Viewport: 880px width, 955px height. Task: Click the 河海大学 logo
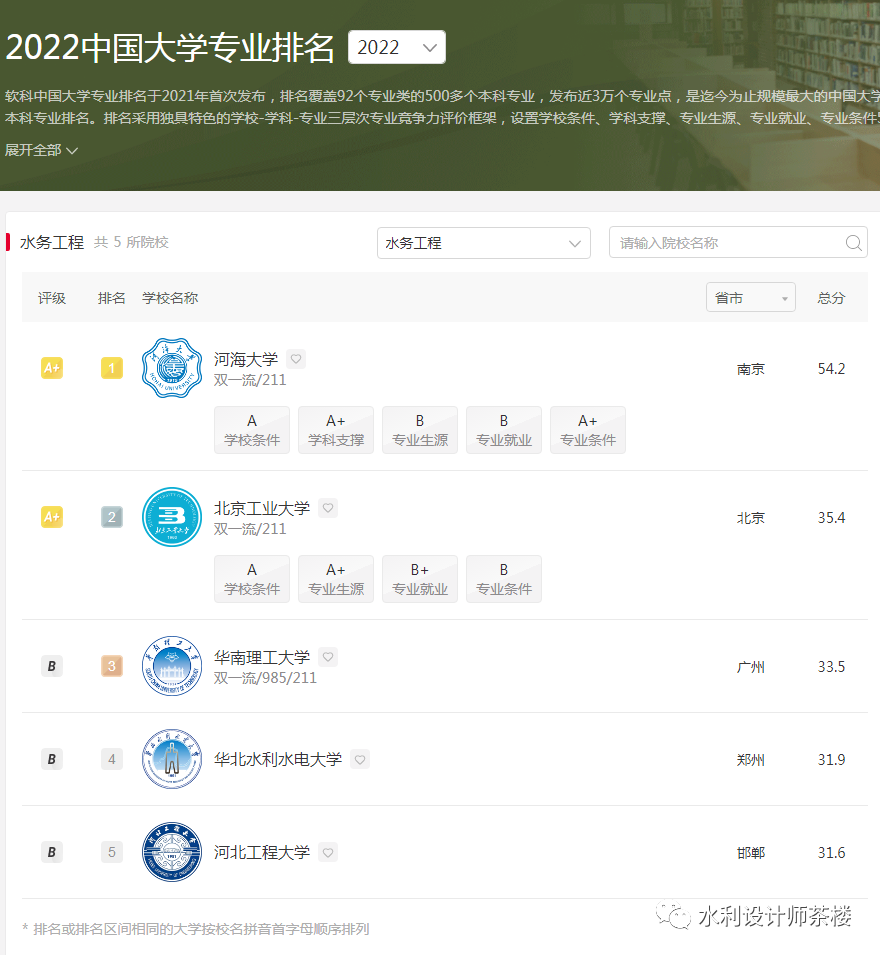pyautogui.click(x=172, y=368)
